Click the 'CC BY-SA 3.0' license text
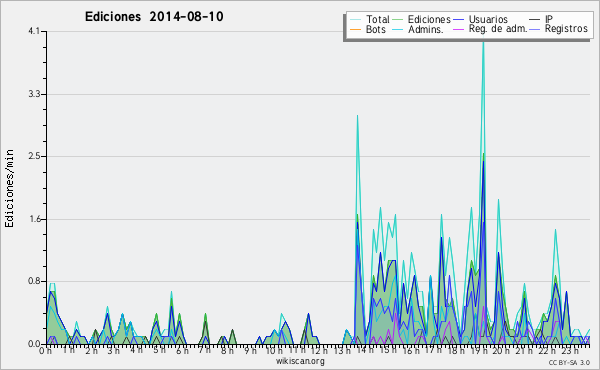This screenshot has width=600, height=370. pos(569,362)
